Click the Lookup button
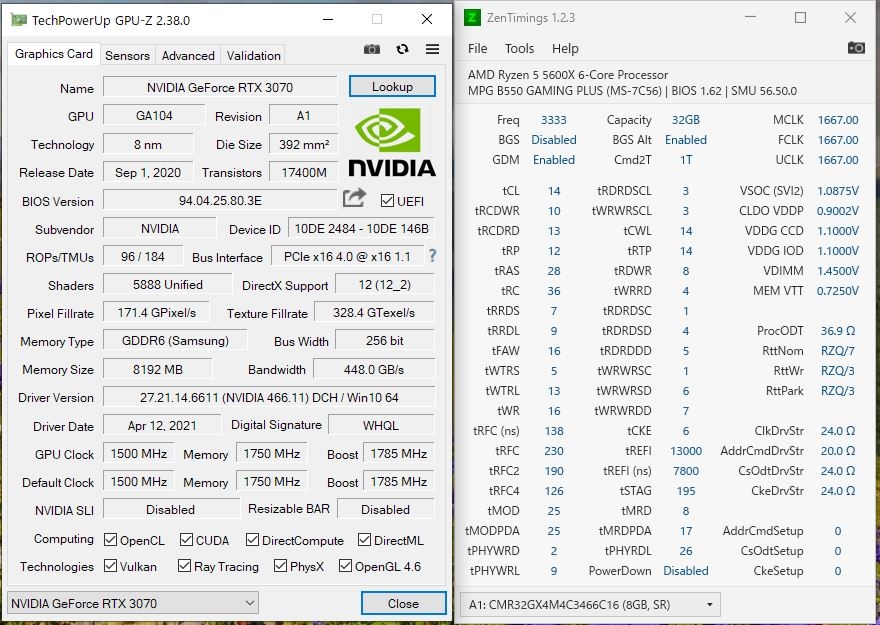Screen dimensions: 880x625 pyautogui.click(x=392, y=87)
